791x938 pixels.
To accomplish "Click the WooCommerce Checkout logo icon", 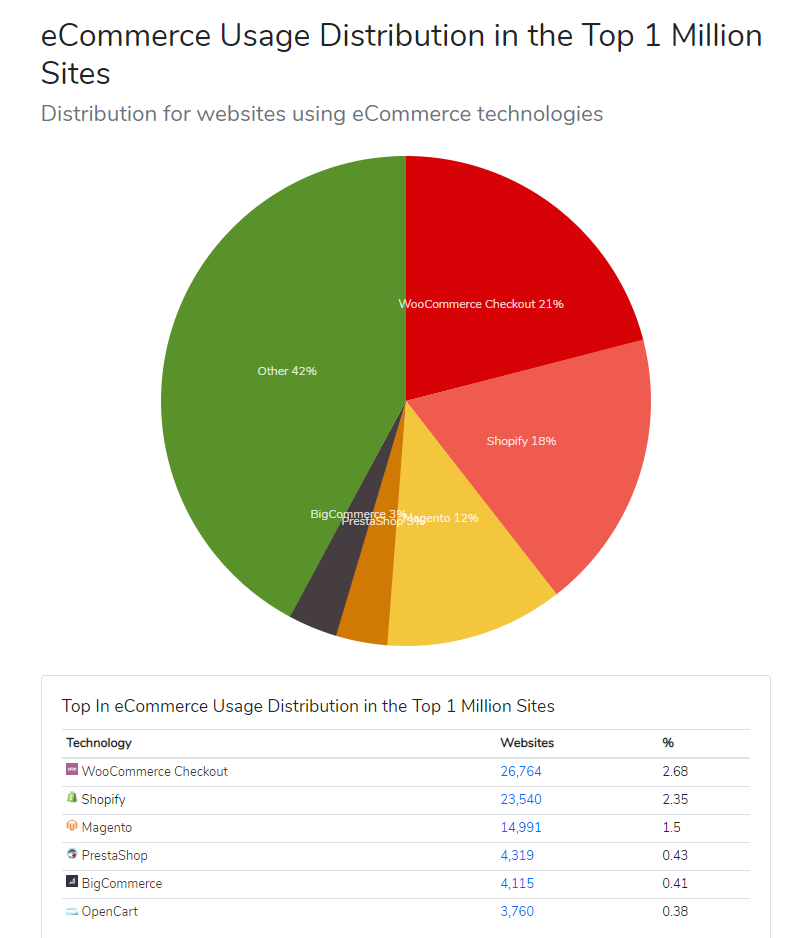I will point(72,769).
